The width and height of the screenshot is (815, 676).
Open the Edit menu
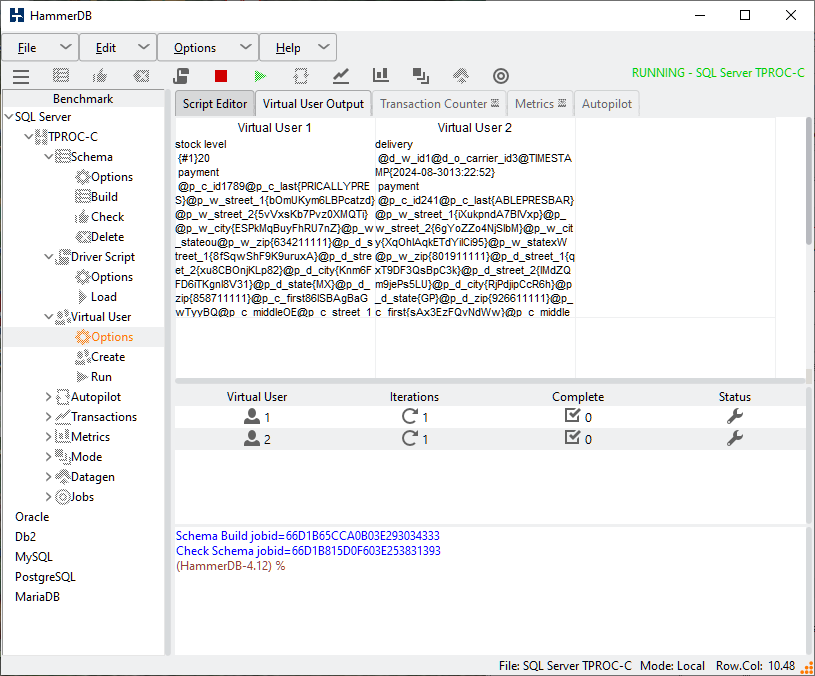click(118, 48)
